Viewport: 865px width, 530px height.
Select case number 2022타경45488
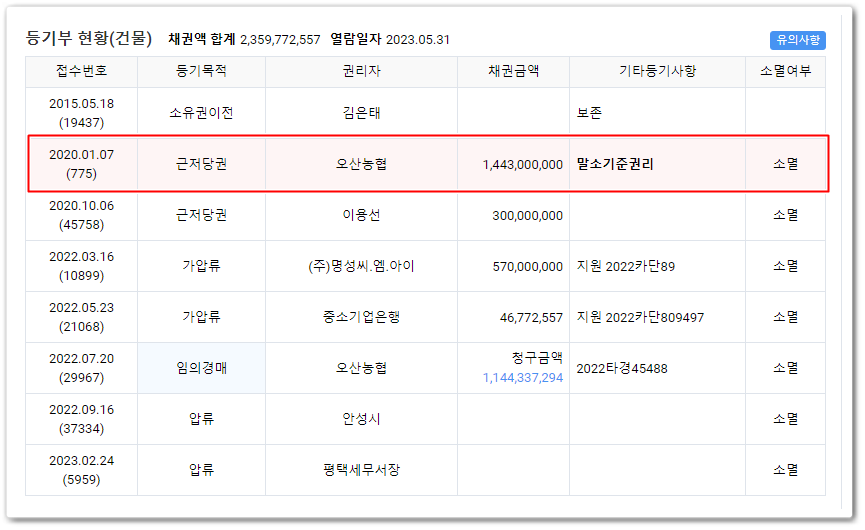pos(622,368)
